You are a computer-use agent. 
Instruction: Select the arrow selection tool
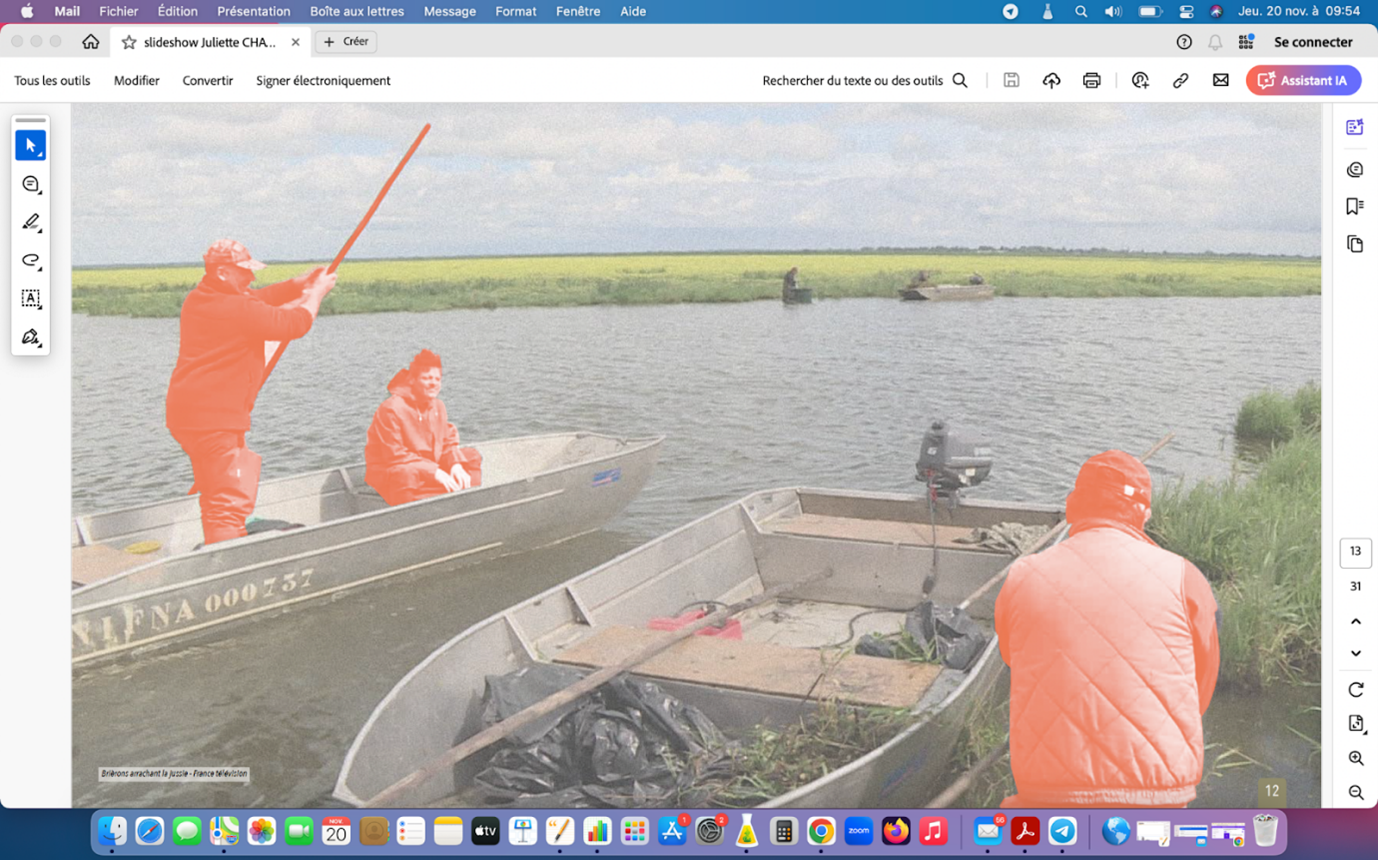(30, 146)
